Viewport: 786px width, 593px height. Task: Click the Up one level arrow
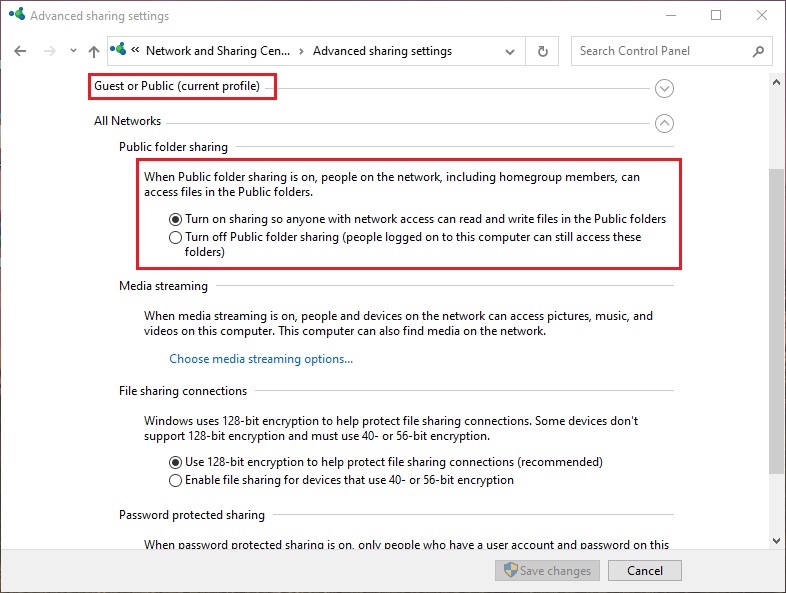(x=94, y=51)
